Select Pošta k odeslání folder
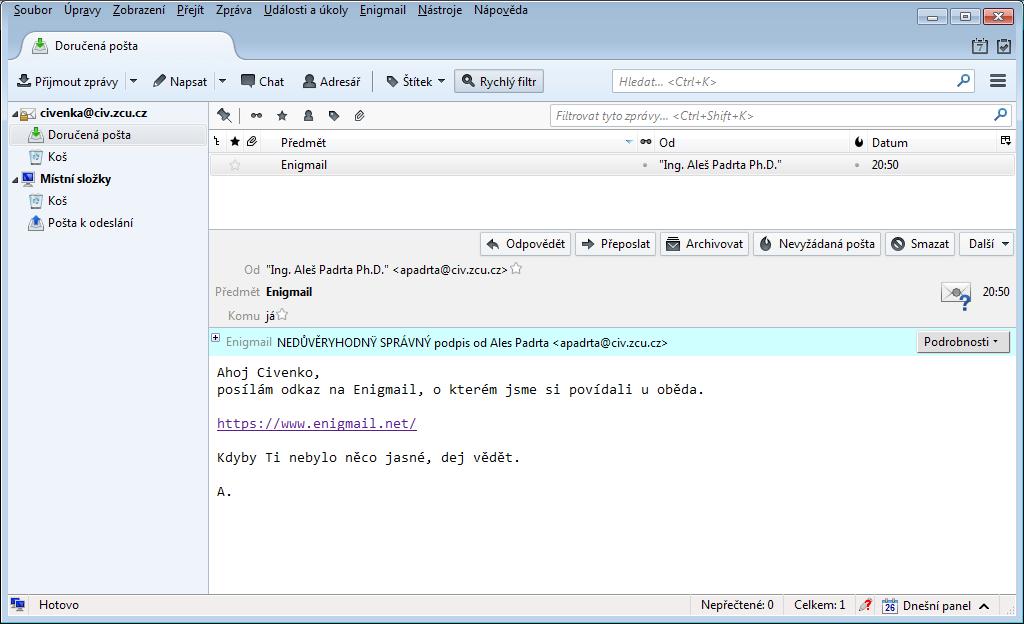This screenshot has height=624, width=1024. (80, 223)
